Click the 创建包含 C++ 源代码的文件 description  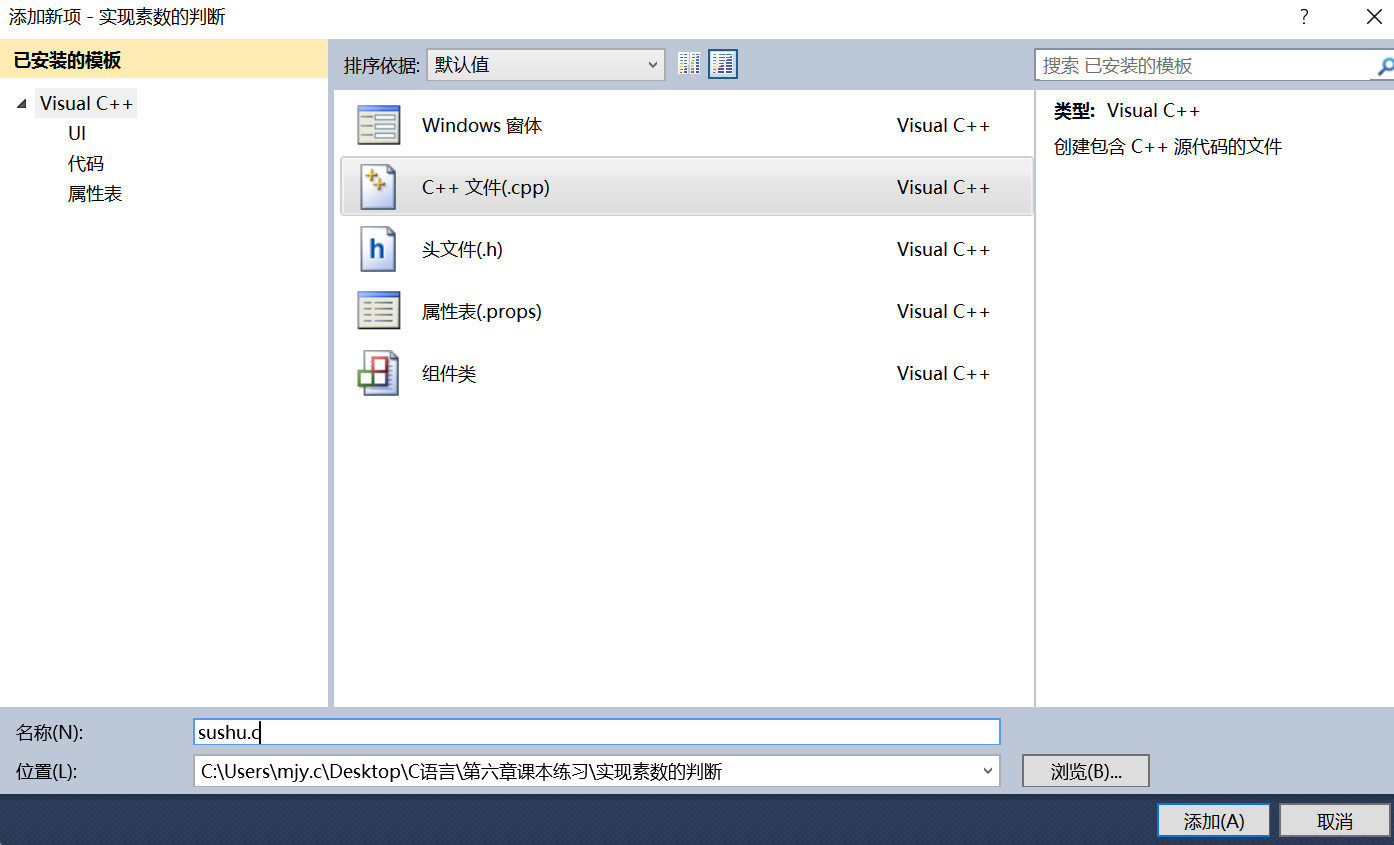pos(1168,147)
